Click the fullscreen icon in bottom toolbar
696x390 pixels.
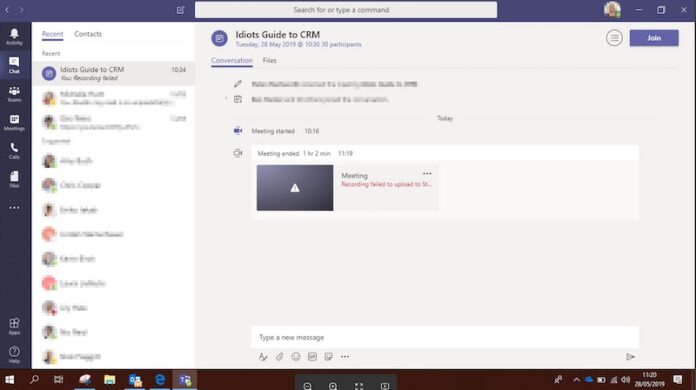point(359,386)
